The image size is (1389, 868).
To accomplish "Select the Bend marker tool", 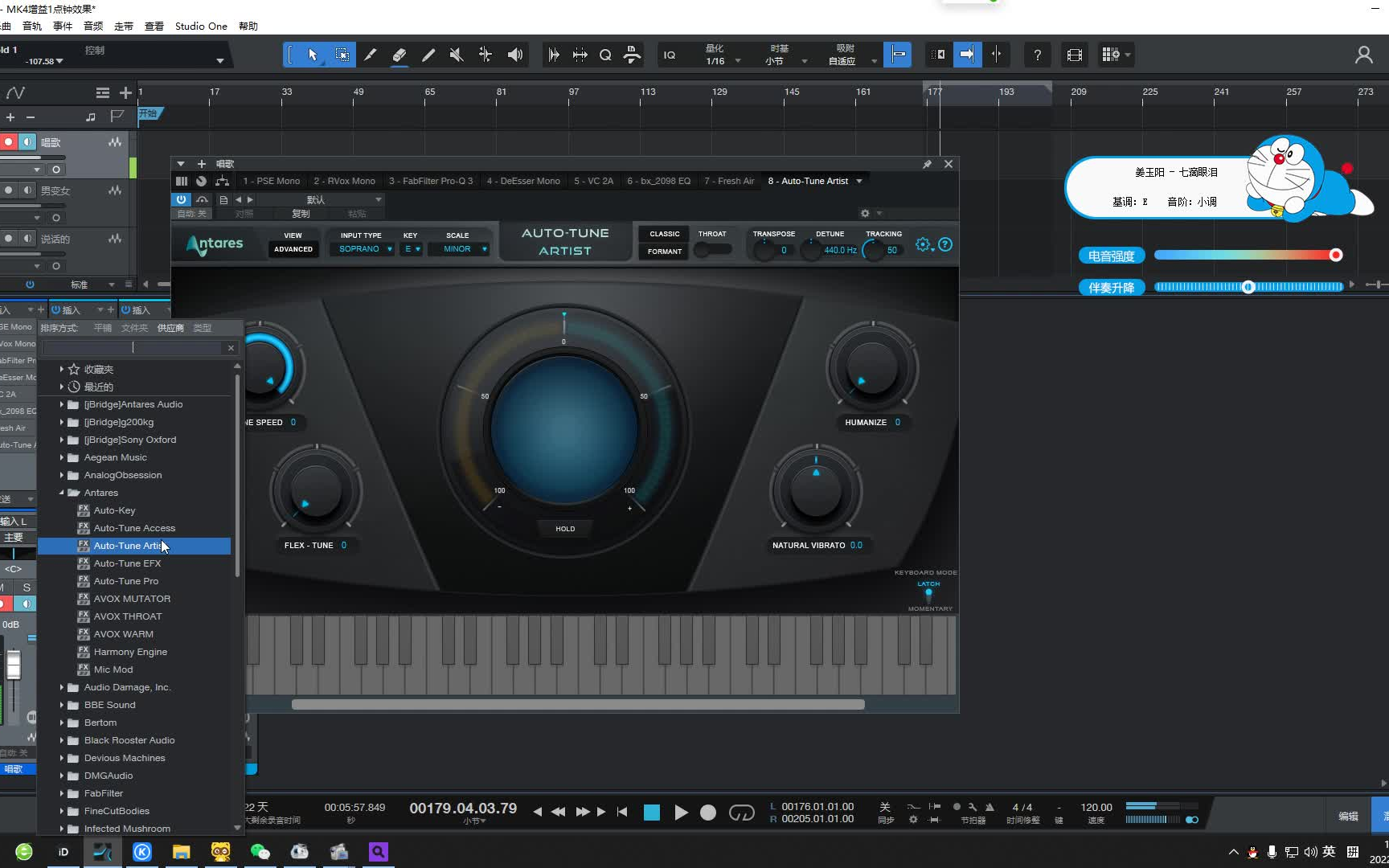I will point(486,55).
